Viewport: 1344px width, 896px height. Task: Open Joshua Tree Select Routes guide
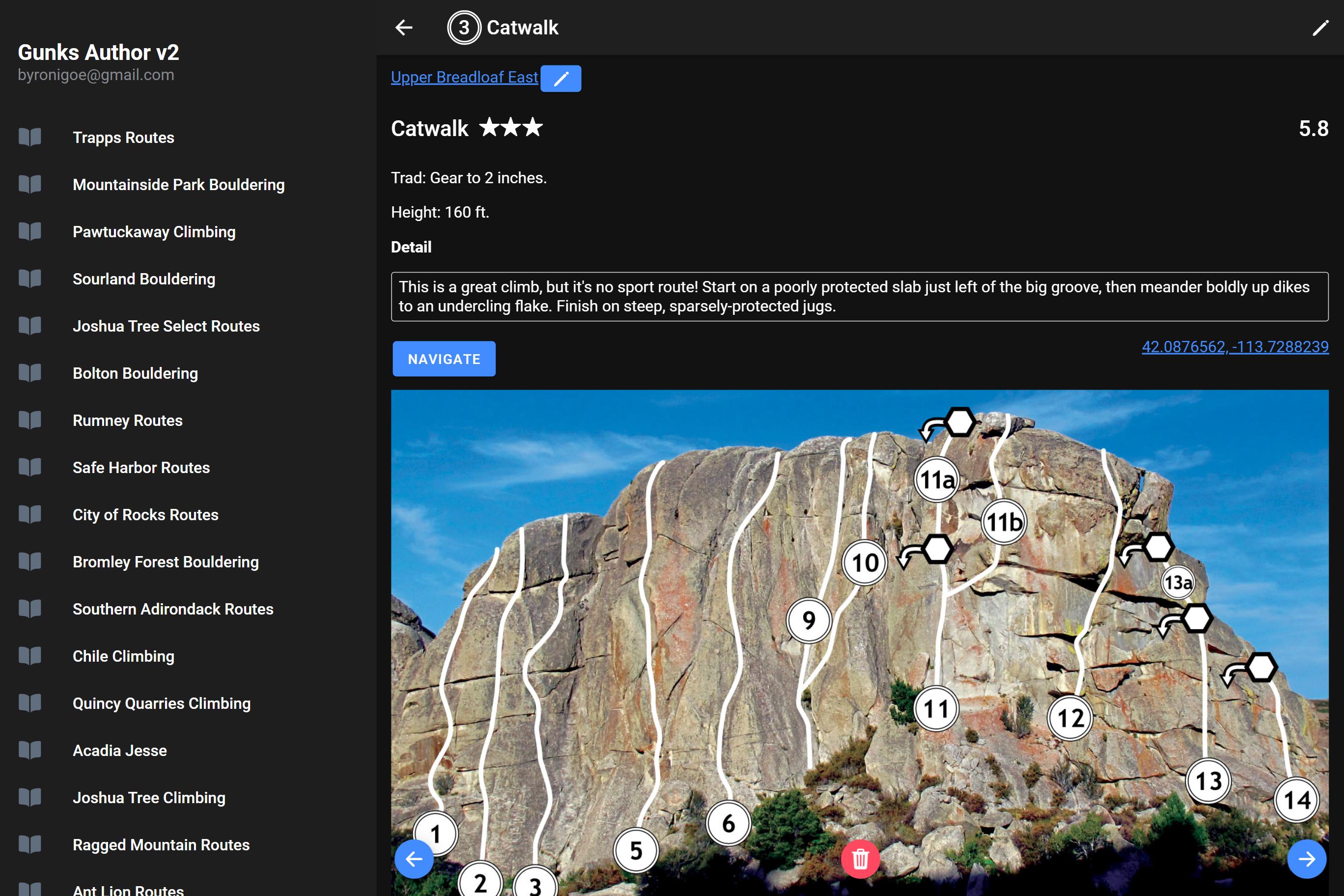[167, 326]
